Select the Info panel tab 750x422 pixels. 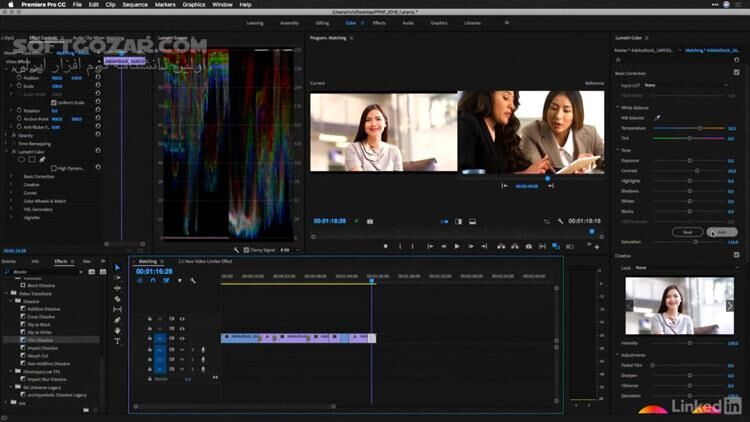tap(35, 261)
